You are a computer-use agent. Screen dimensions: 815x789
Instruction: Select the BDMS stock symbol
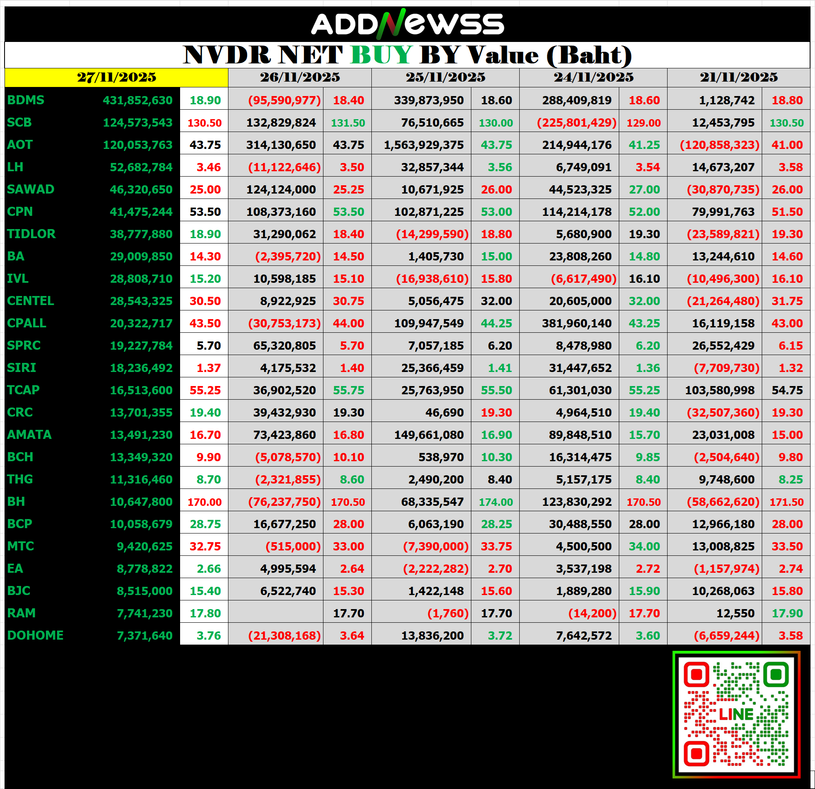pyautogui.click(x=25, y=100)
